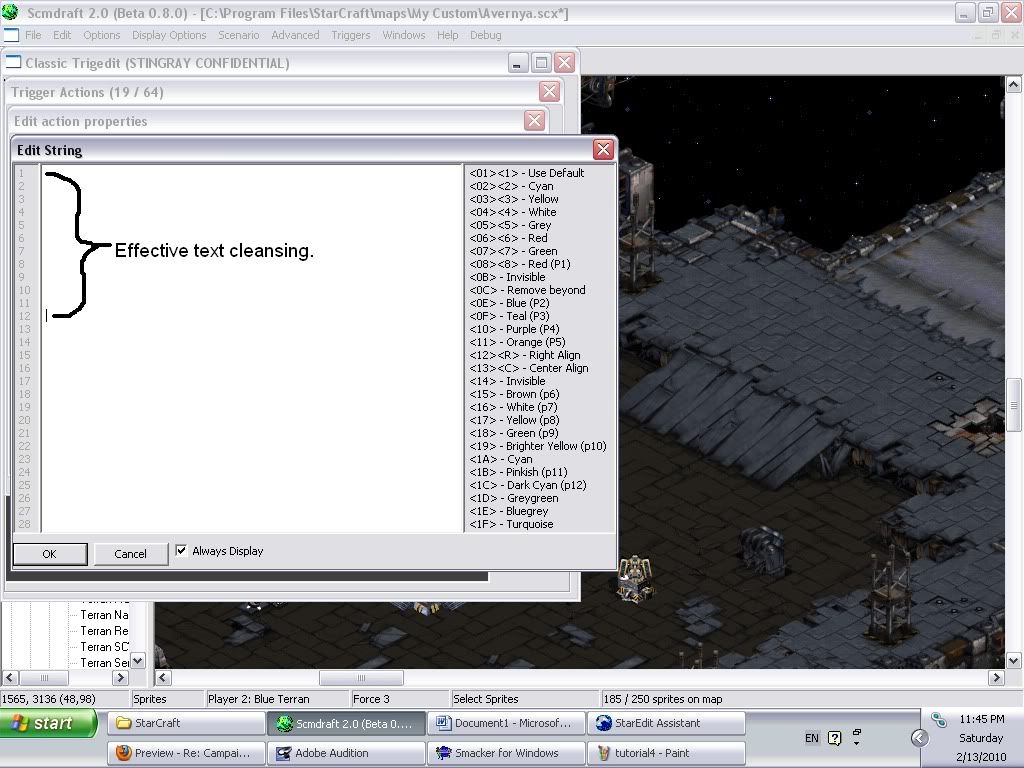Close the Trigger Actions window
Screen dimensions: 1024x768
pyautogui.click(x=549, y=92)
